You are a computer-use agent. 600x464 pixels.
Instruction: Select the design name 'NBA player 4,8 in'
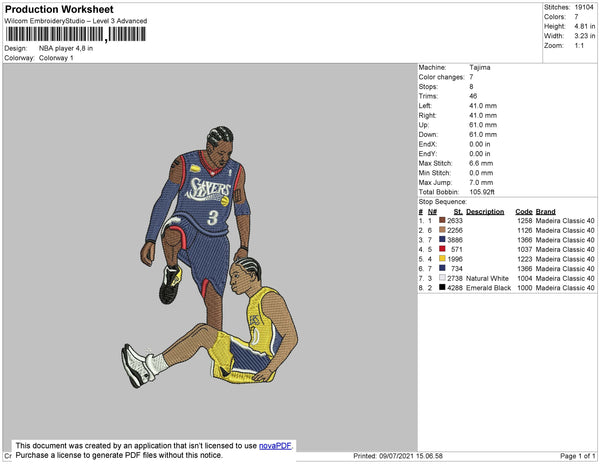[x=66, y=49]
